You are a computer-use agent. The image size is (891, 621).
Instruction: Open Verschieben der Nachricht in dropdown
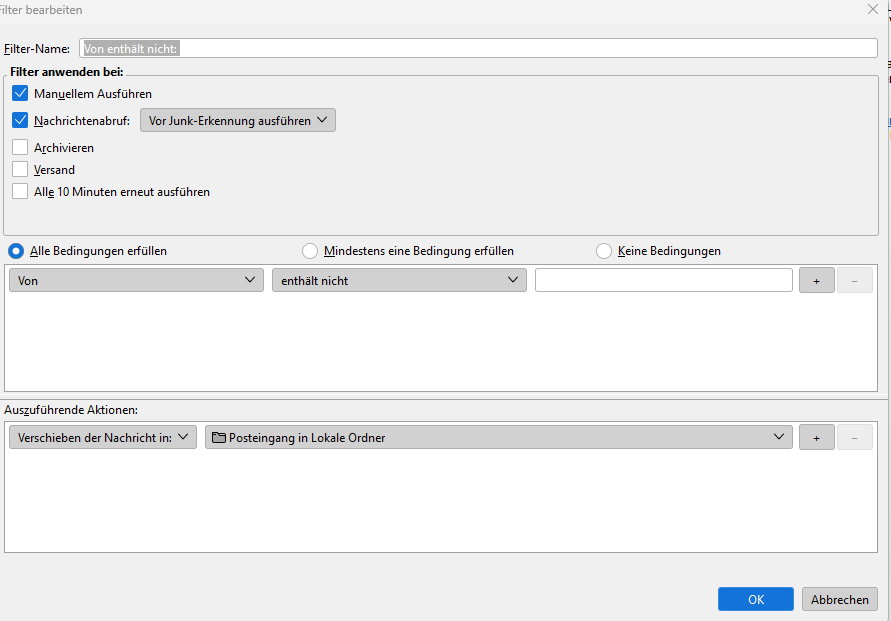pyautogui.click(x=103, y=437)
